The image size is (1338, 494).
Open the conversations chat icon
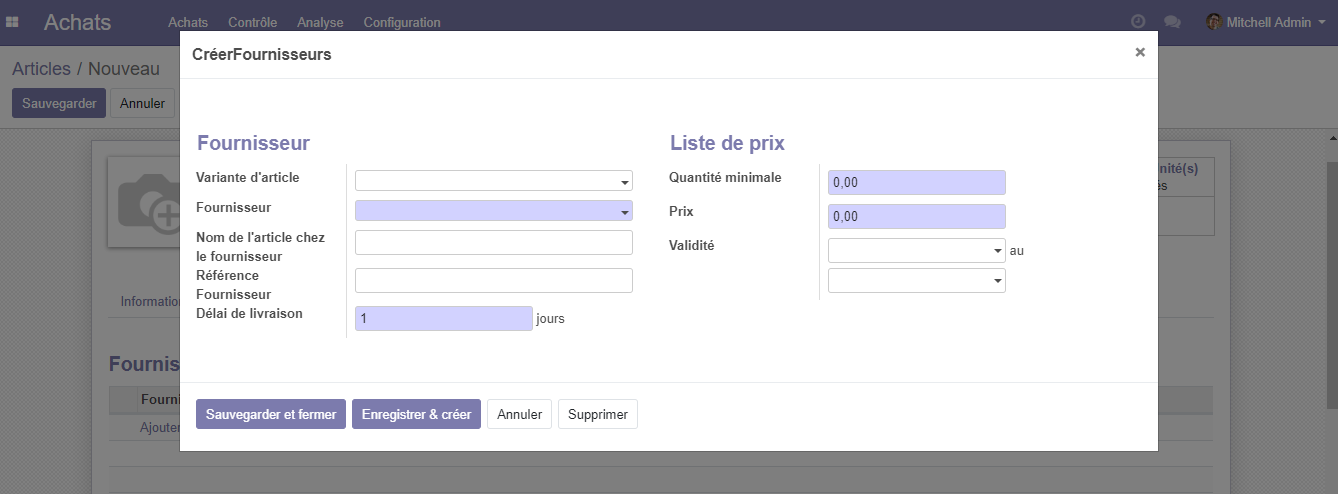coord(1172,22)
